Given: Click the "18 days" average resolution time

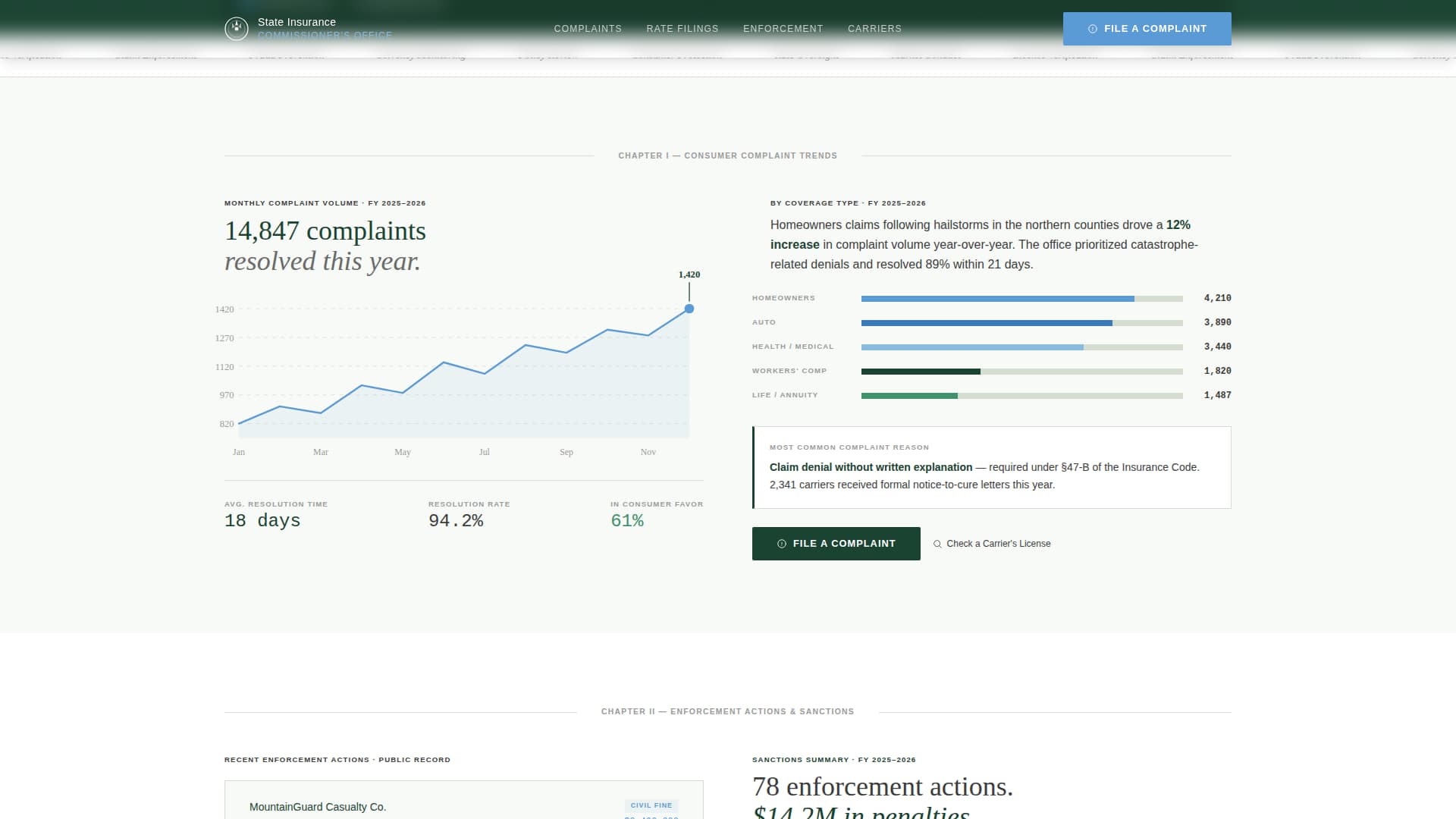Looking at the screenshot, I should (262, 521).
